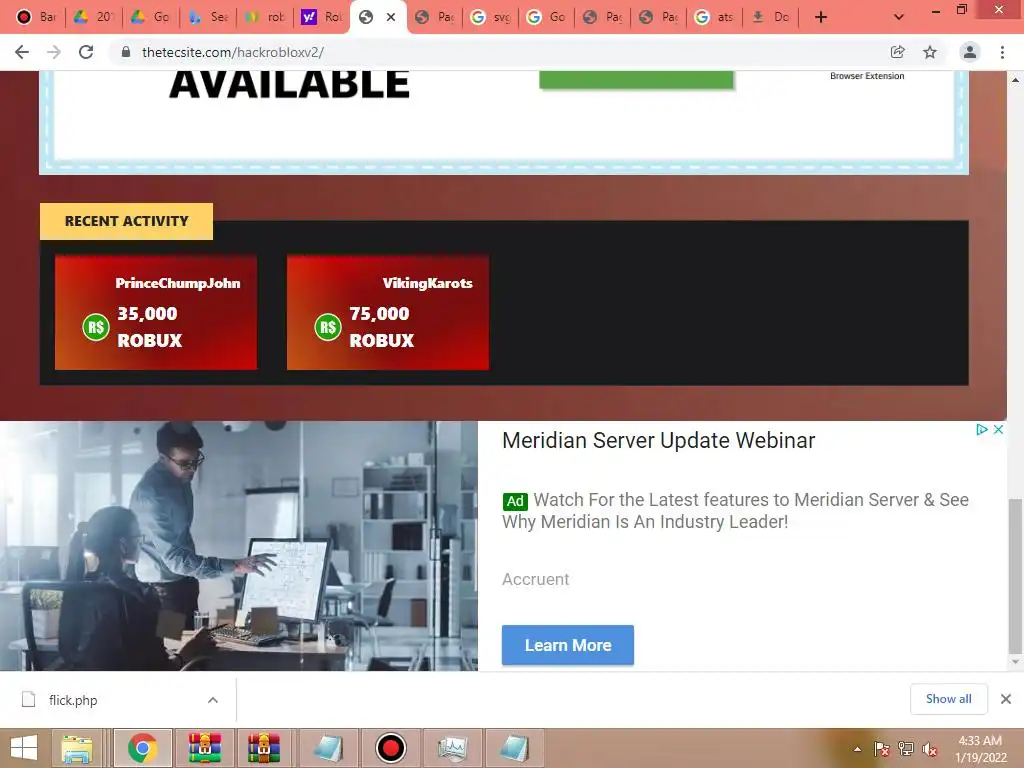Click the Learn More ad button
Viewport: 1024px width, 768px height.
568,645
